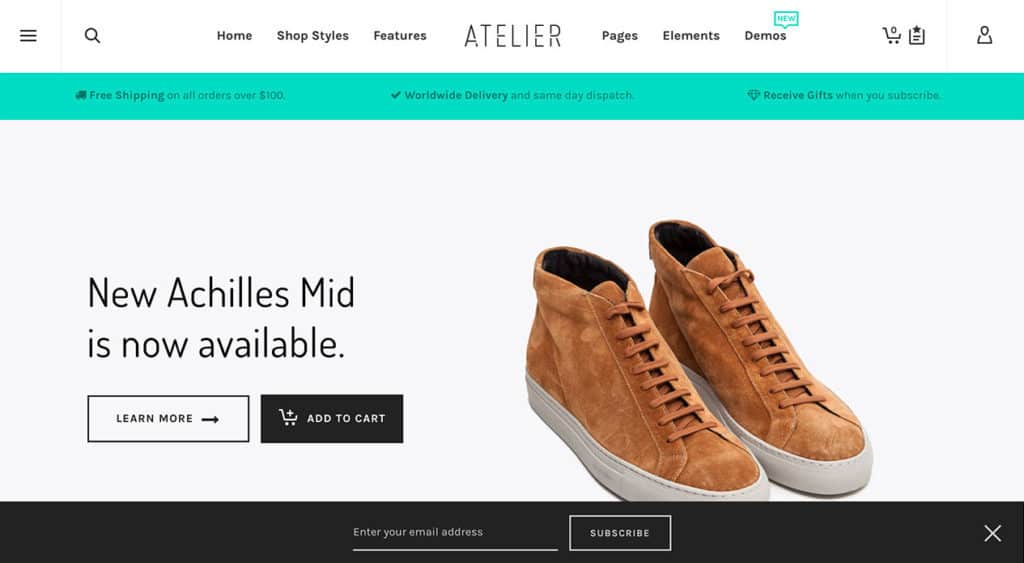
Task: Open the Features menu
Action: (400, 36)
